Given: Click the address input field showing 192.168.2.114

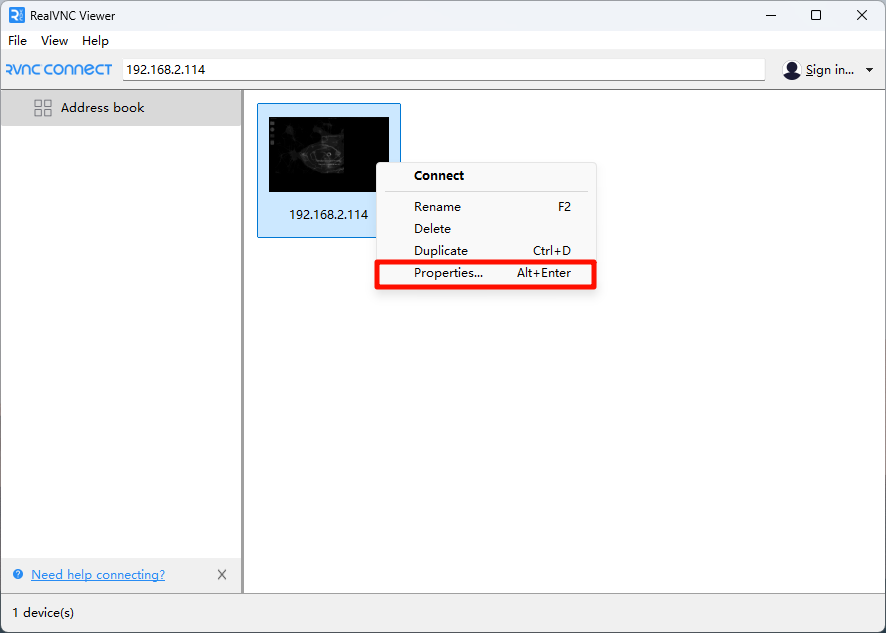Looking at the screenshot, I should pyautogui.click(x=440, y=69).
